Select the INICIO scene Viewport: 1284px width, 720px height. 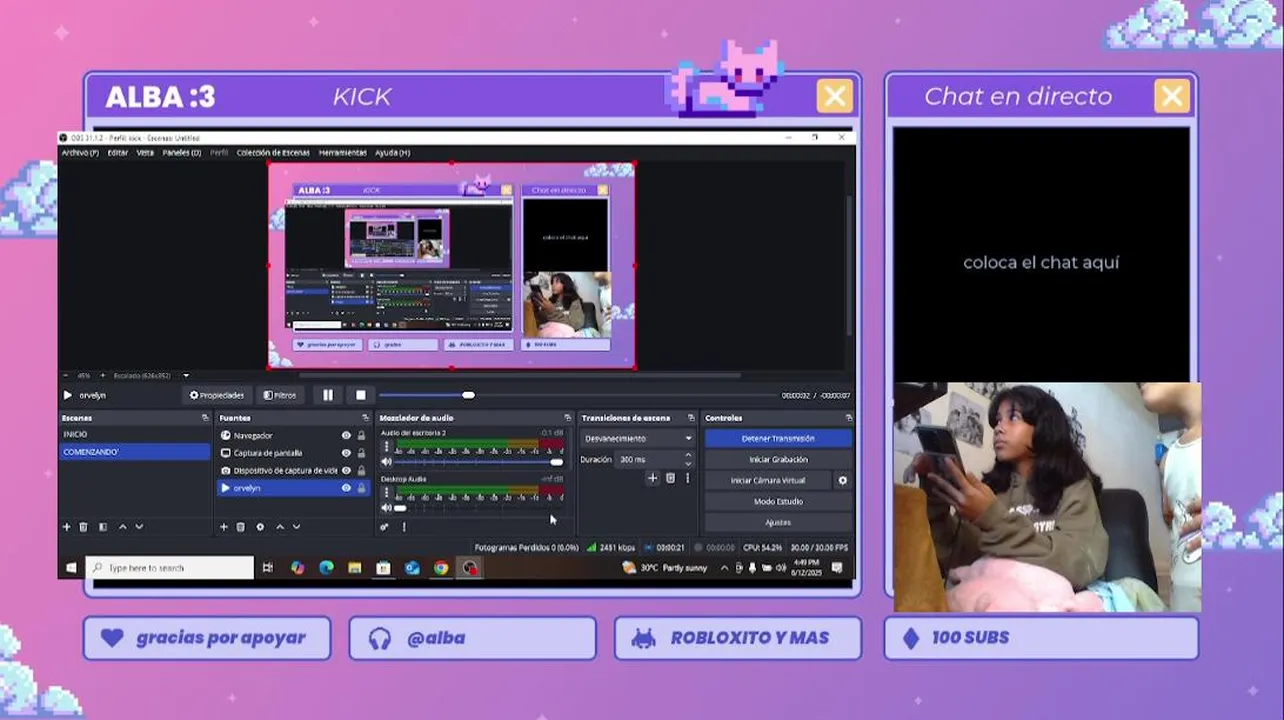point(134,435)
